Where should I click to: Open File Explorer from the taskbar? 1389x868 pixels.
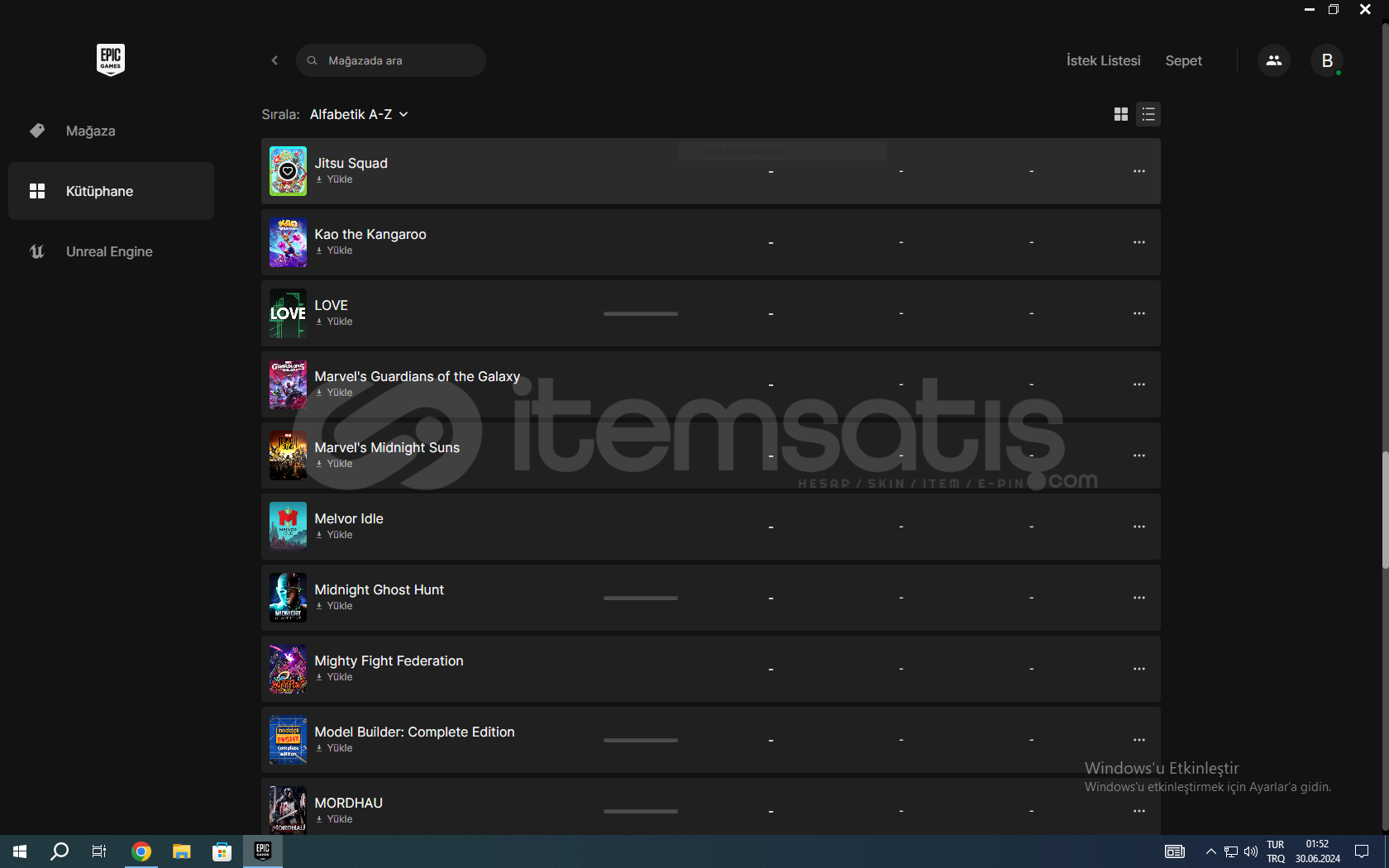click(x=181, y=851)
